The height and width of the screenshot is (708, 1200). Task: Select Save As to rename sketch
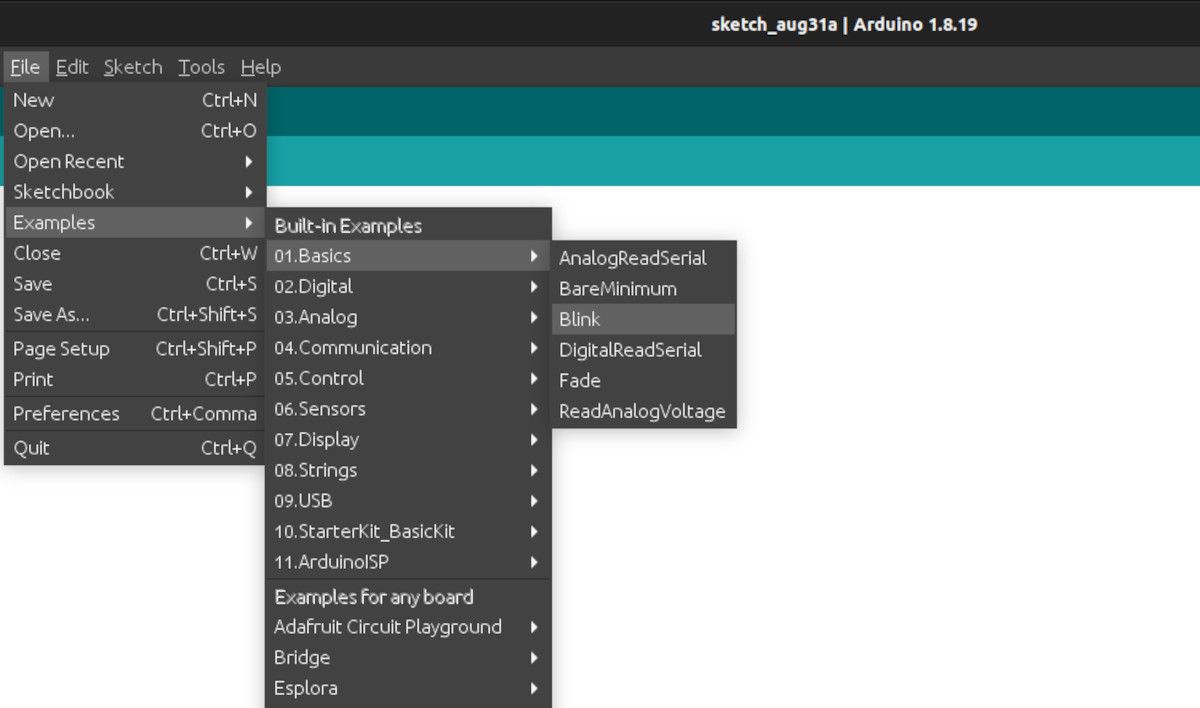pyautogui.click(x=51, y=314)
